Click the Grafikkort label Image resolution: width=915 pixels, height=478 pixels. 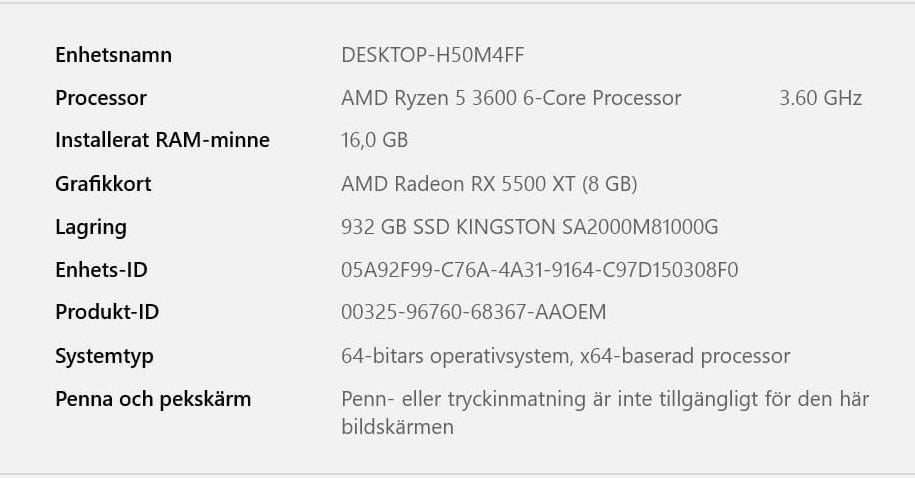tap(103, 184)
